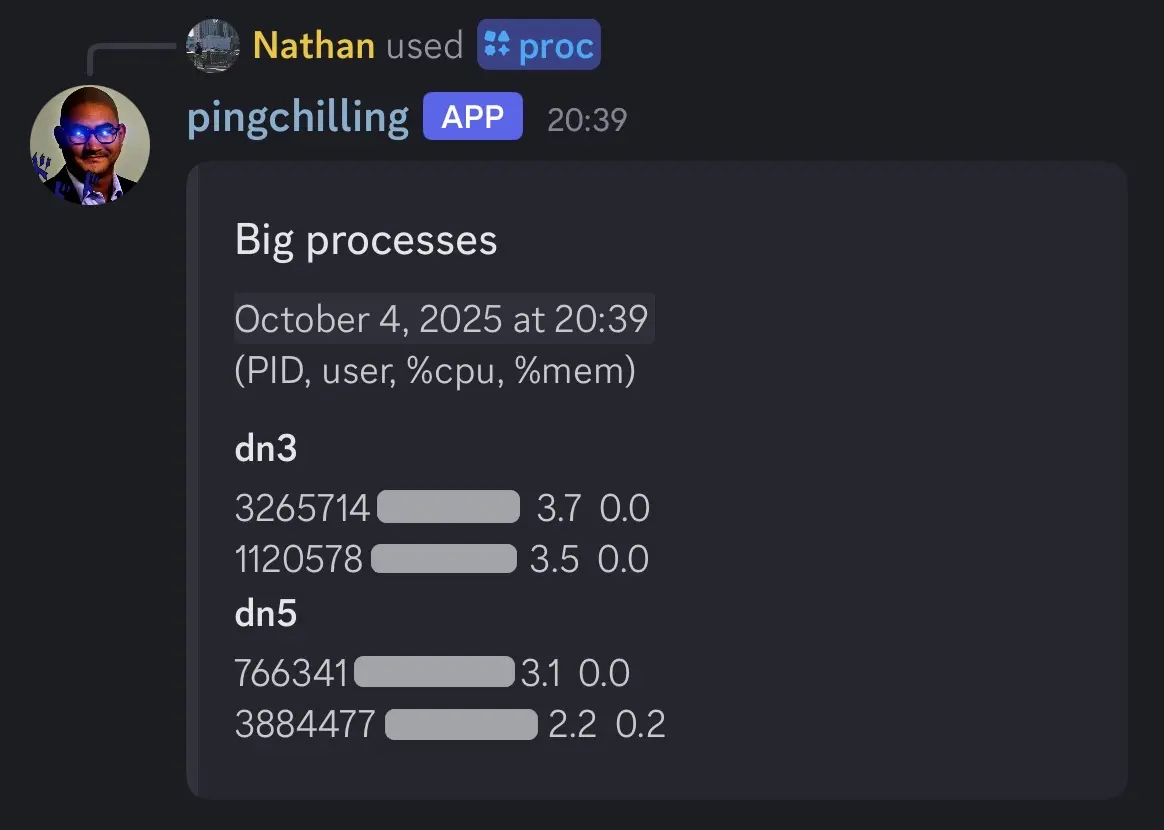Click the dn5 node heading

[x=266, y=613]
